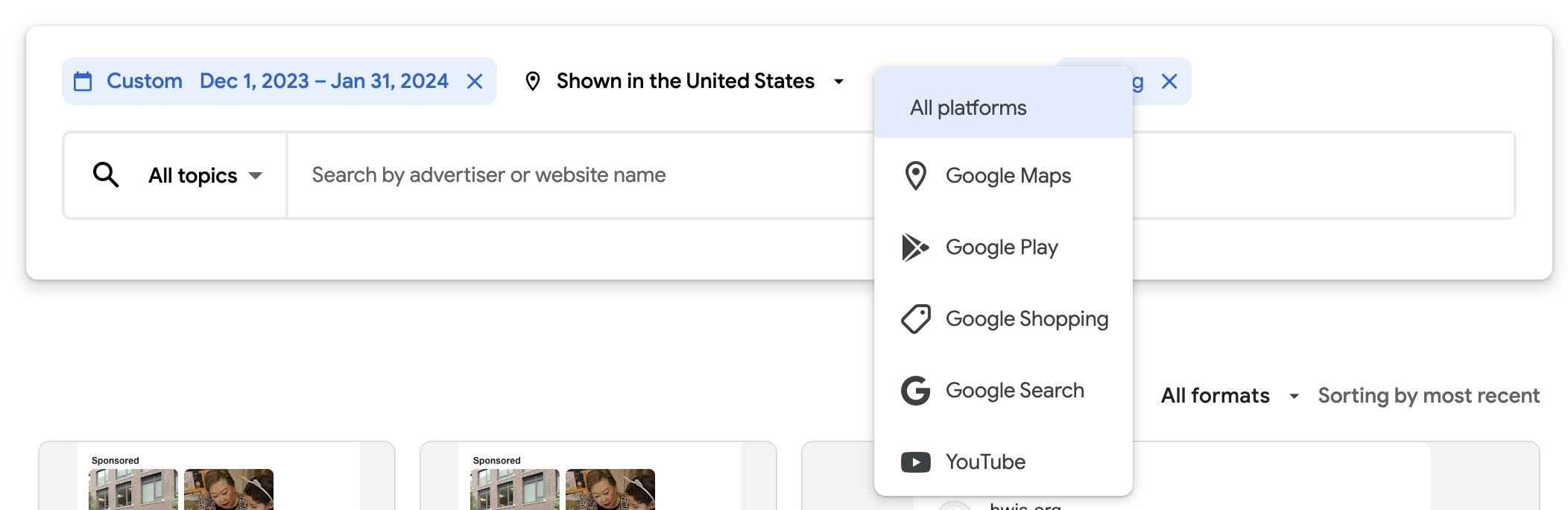Open the second Sponsored ad card
This screenshot has height=510, width=1568.
pos(598,476)
